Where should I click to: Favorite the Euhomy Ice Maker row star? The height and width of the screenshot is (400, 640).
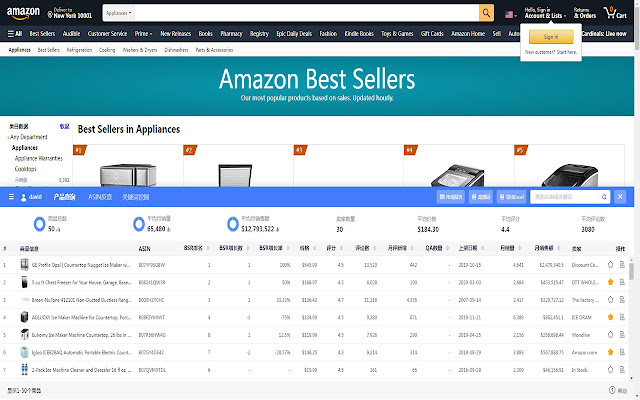pyautogui.click(x=610, y=335)
